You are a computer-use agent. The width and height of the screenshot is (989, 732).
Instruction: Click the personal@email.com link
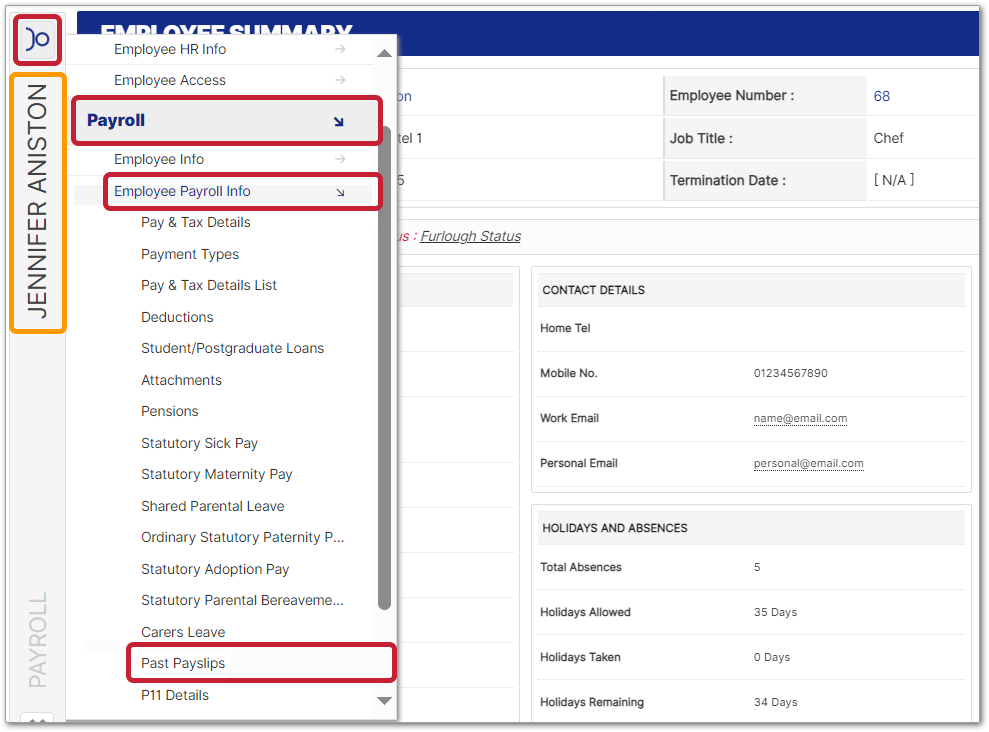pos(808,463)
